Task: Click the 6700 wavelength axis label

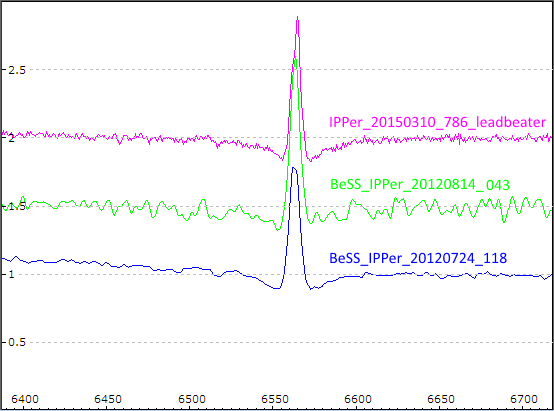Action: pos(524,399)
